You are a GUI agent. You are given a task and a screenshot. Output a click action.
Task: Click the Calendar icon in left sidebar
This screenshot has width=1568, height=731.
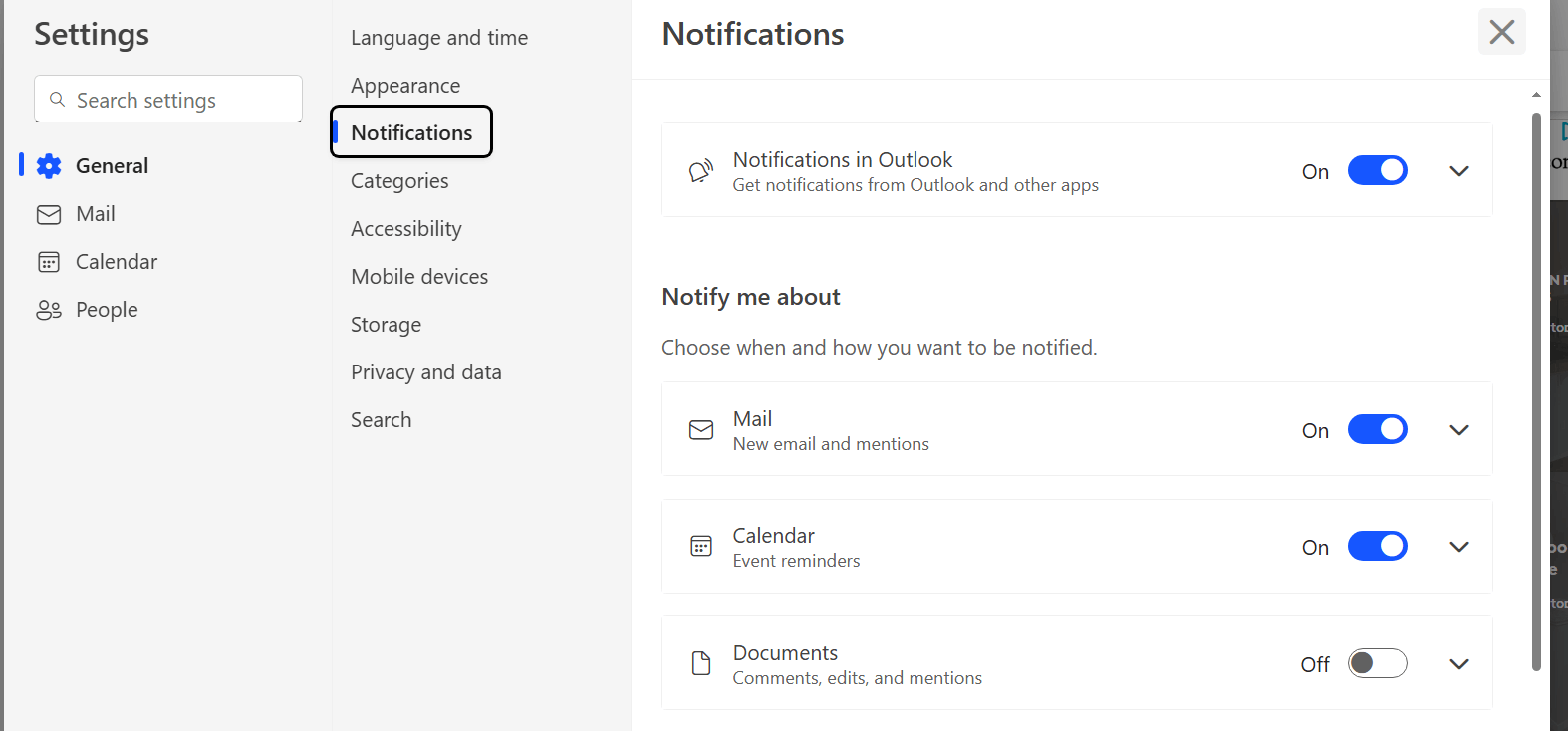point(49,262)
